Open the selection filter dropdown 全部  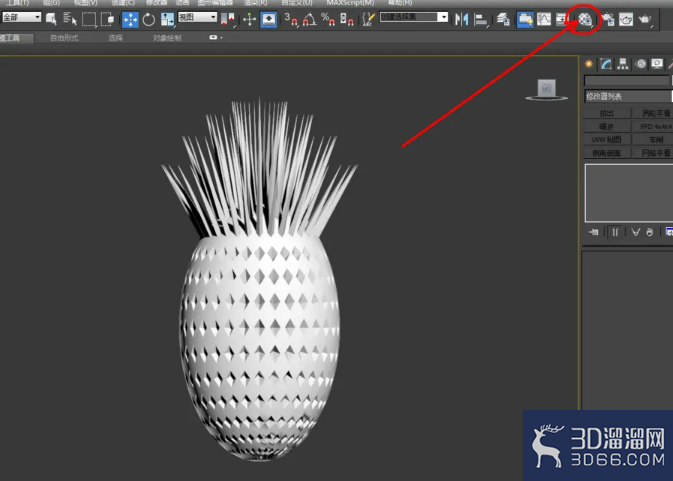pyautogui.click(x=21, y=17)
